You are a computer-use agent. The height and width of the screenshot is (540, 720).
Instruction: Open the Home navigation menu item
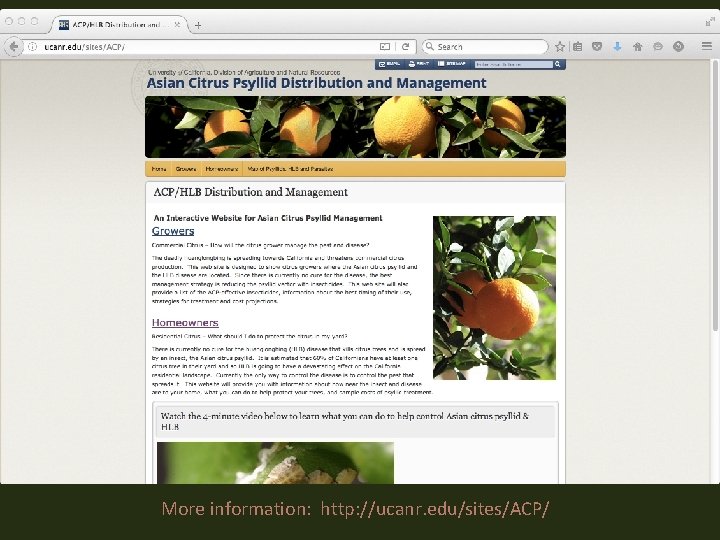click(x=159, y=169)
